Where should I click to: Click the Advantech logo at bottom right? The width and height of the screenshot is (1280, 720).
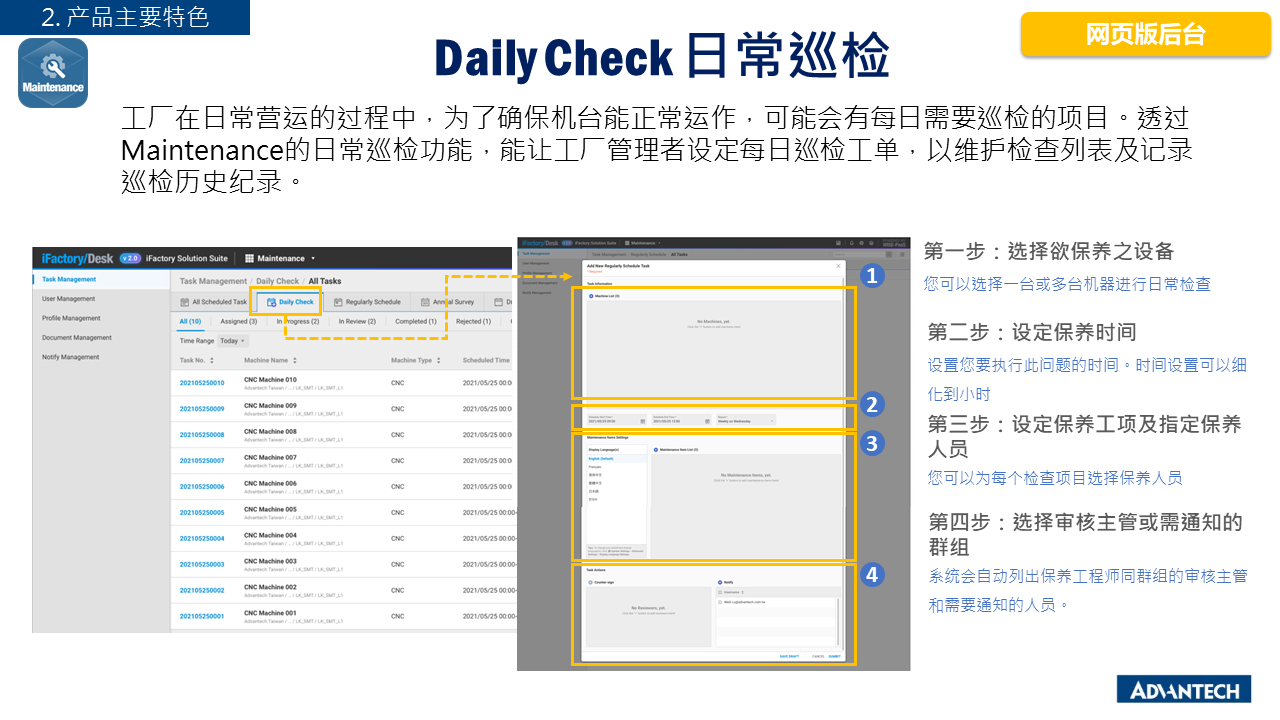click(x=1185, y=690)
